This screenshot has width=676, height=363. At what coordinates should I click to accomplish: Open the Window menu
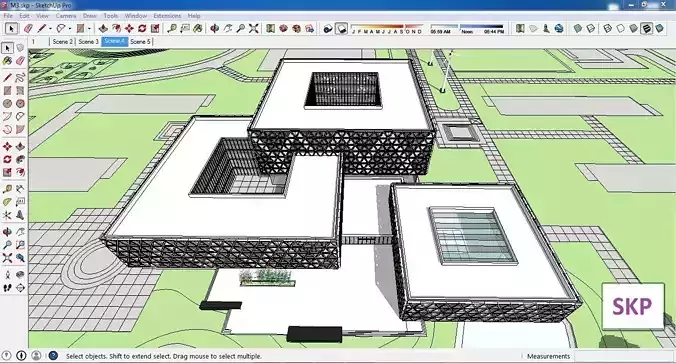click(136, 16)
